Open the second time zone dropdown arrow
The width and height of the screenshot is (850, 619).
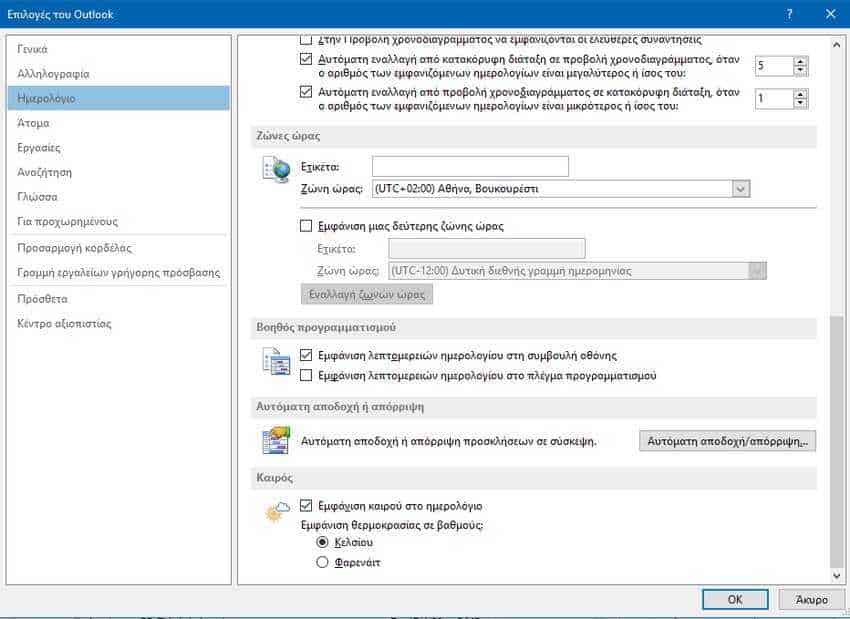click(757, 270)
